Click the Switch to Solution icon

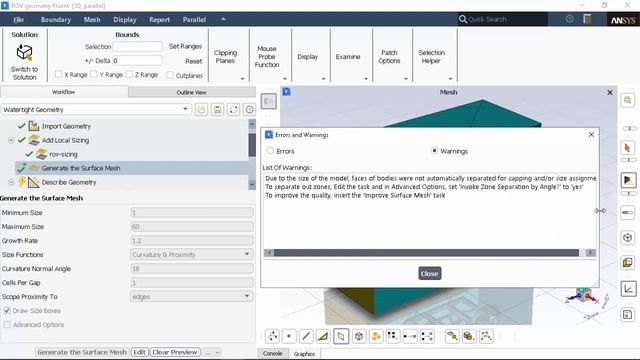pyautogui.click(x=24, y=53)
